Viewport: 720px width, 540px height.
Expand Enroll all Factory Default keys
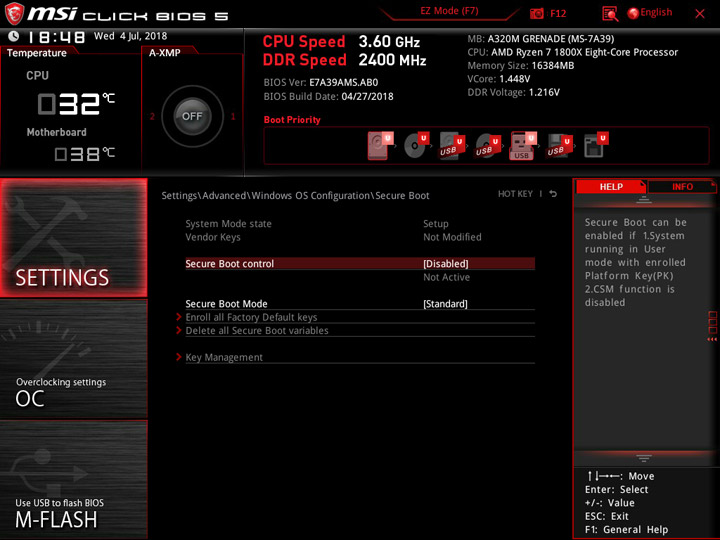(x=251, y=317)
